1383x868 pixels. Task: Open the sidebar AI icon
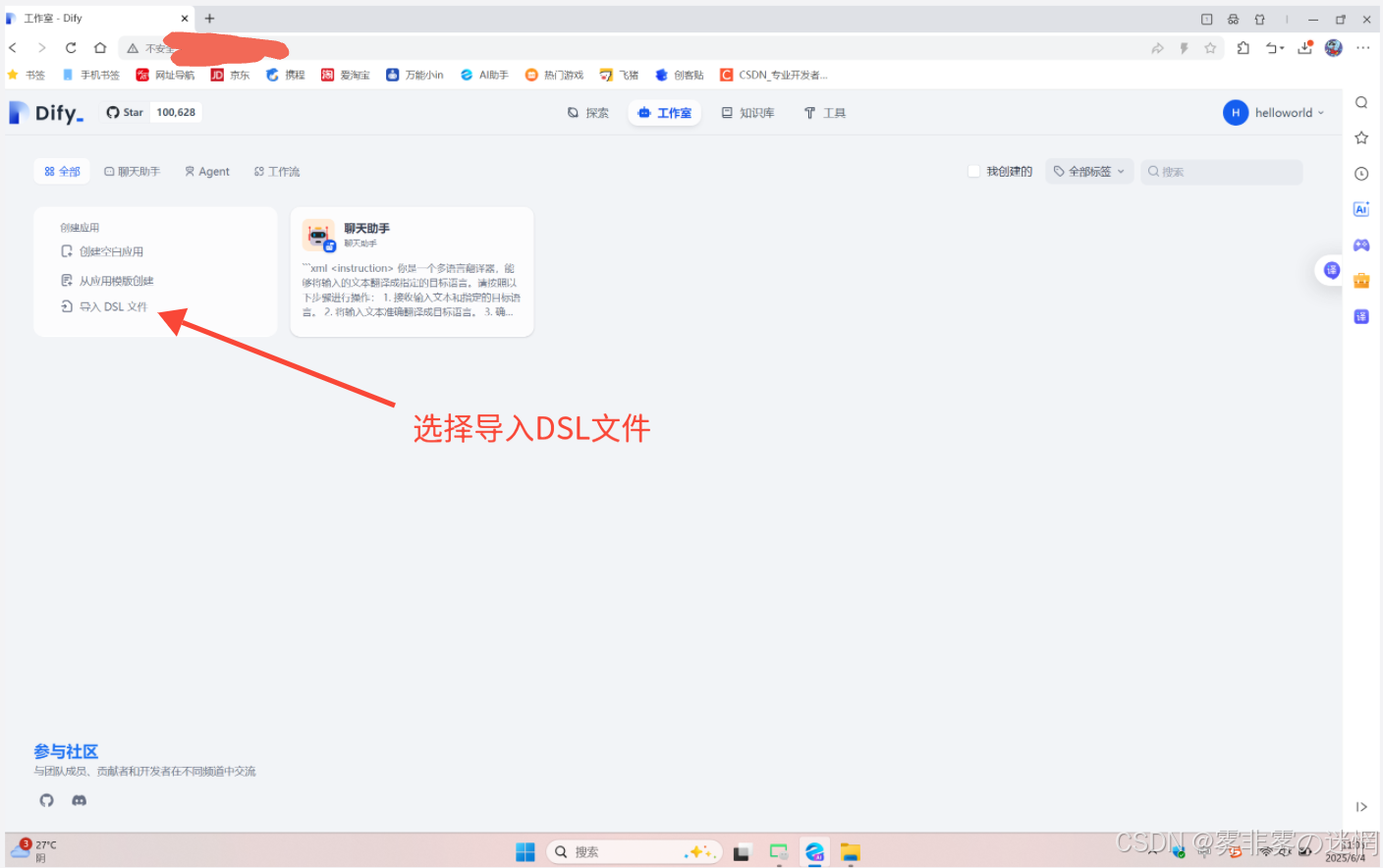(1361, 209)
